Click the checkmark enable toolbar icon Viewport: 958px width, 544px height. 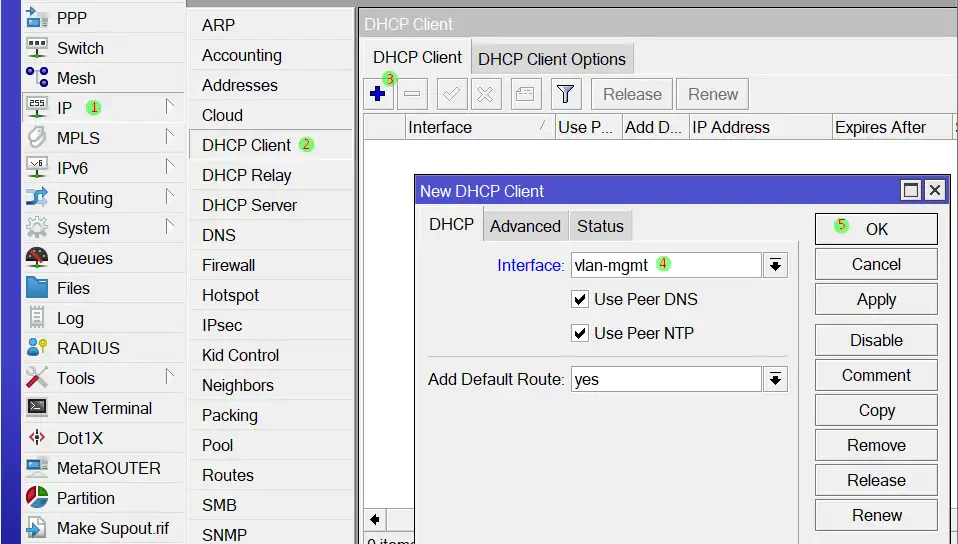451,95
